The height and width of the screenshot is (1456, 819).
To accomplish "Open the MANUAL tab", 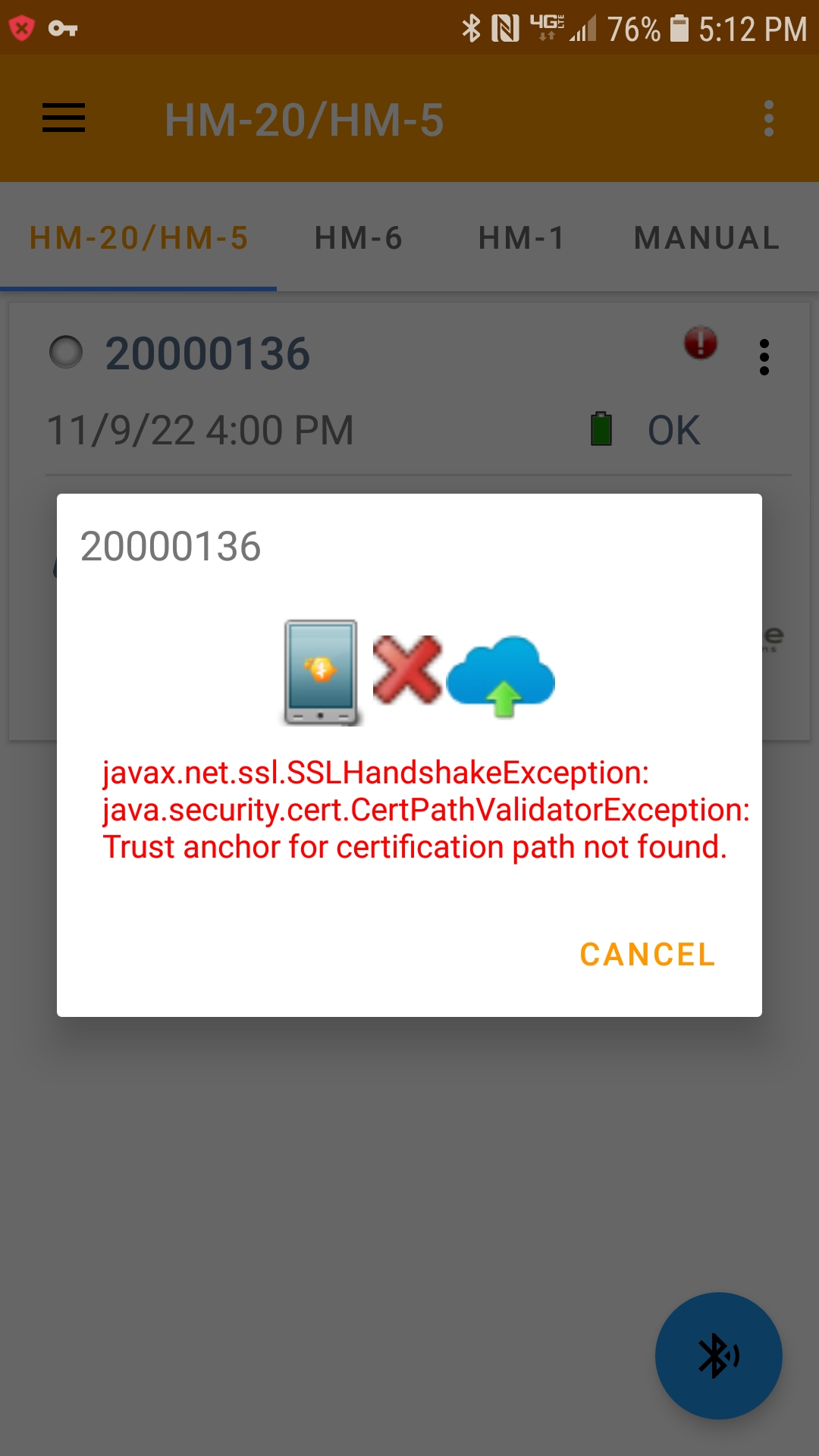I will point(707,238).
